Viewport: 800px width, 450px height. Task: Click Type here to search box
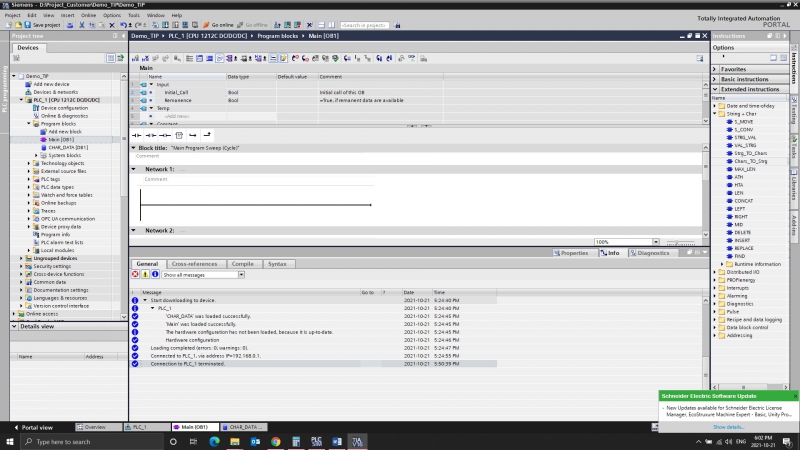click(92, 441)
